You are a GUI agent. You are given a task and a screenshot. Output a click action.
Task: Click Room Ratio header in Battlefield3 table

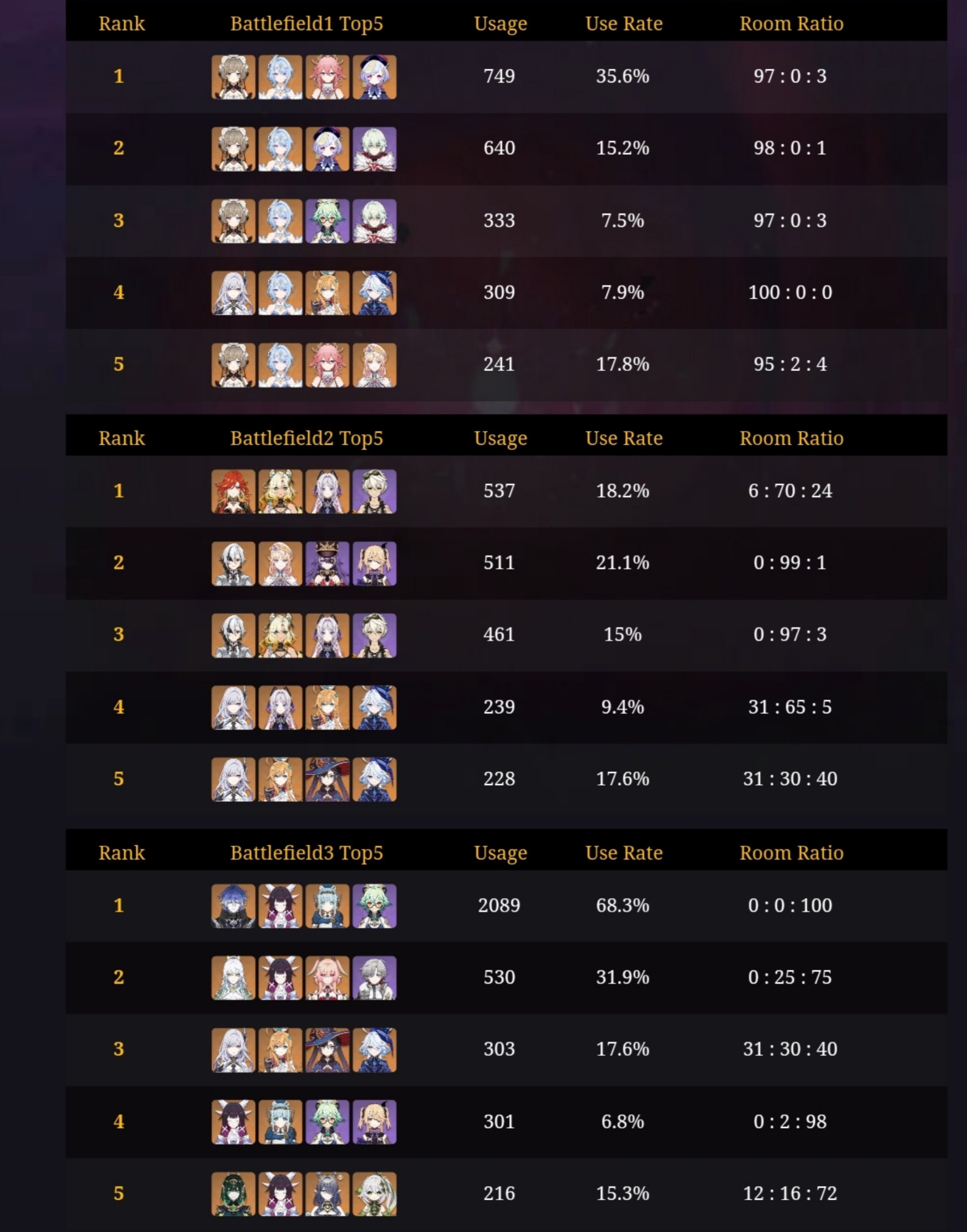pyautogui.click(x=791, y=853)
